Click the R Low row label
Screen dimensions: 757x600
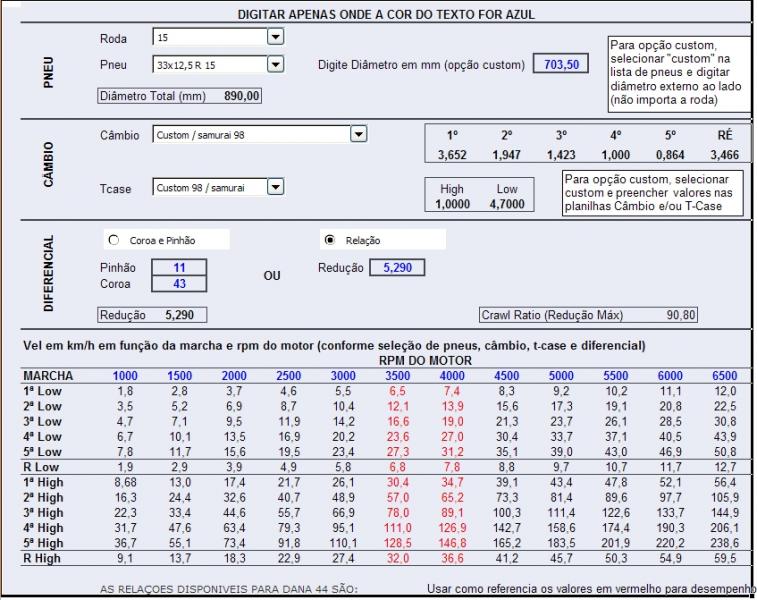(41, 467)
